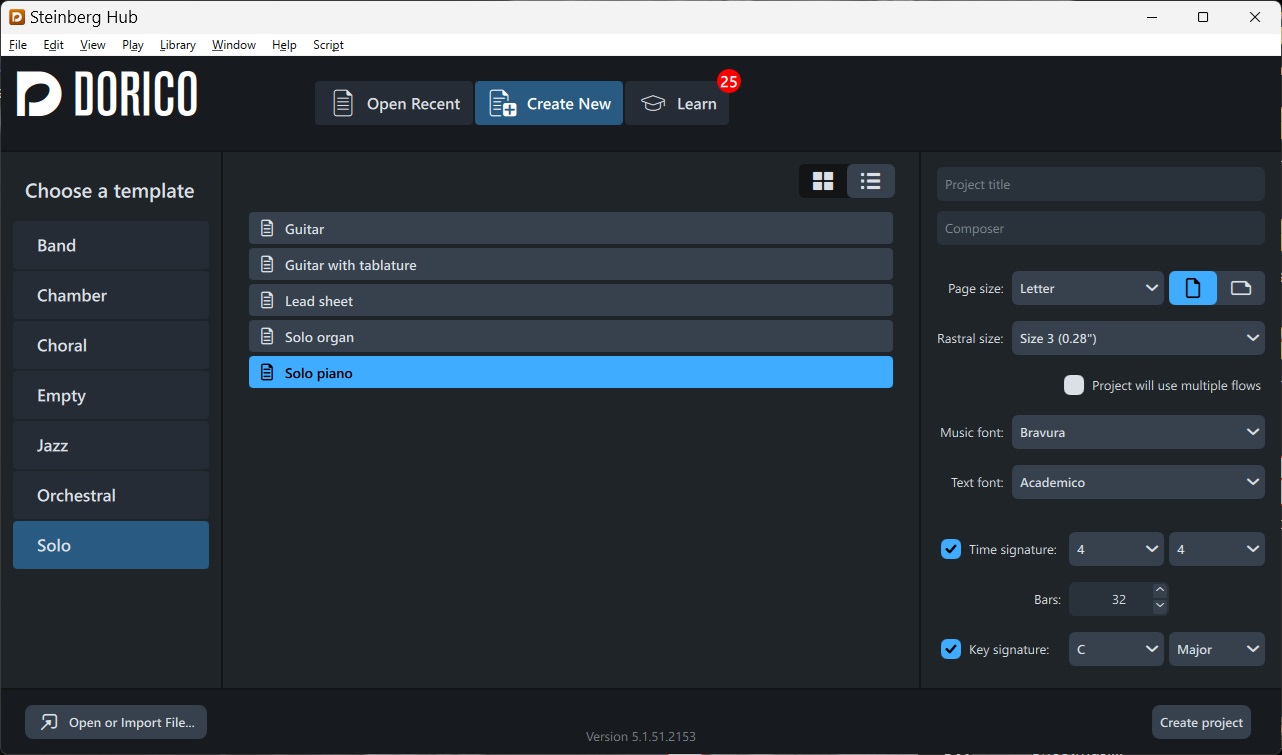
Task: Switch to grid view of templates
Action: (823, 181)
